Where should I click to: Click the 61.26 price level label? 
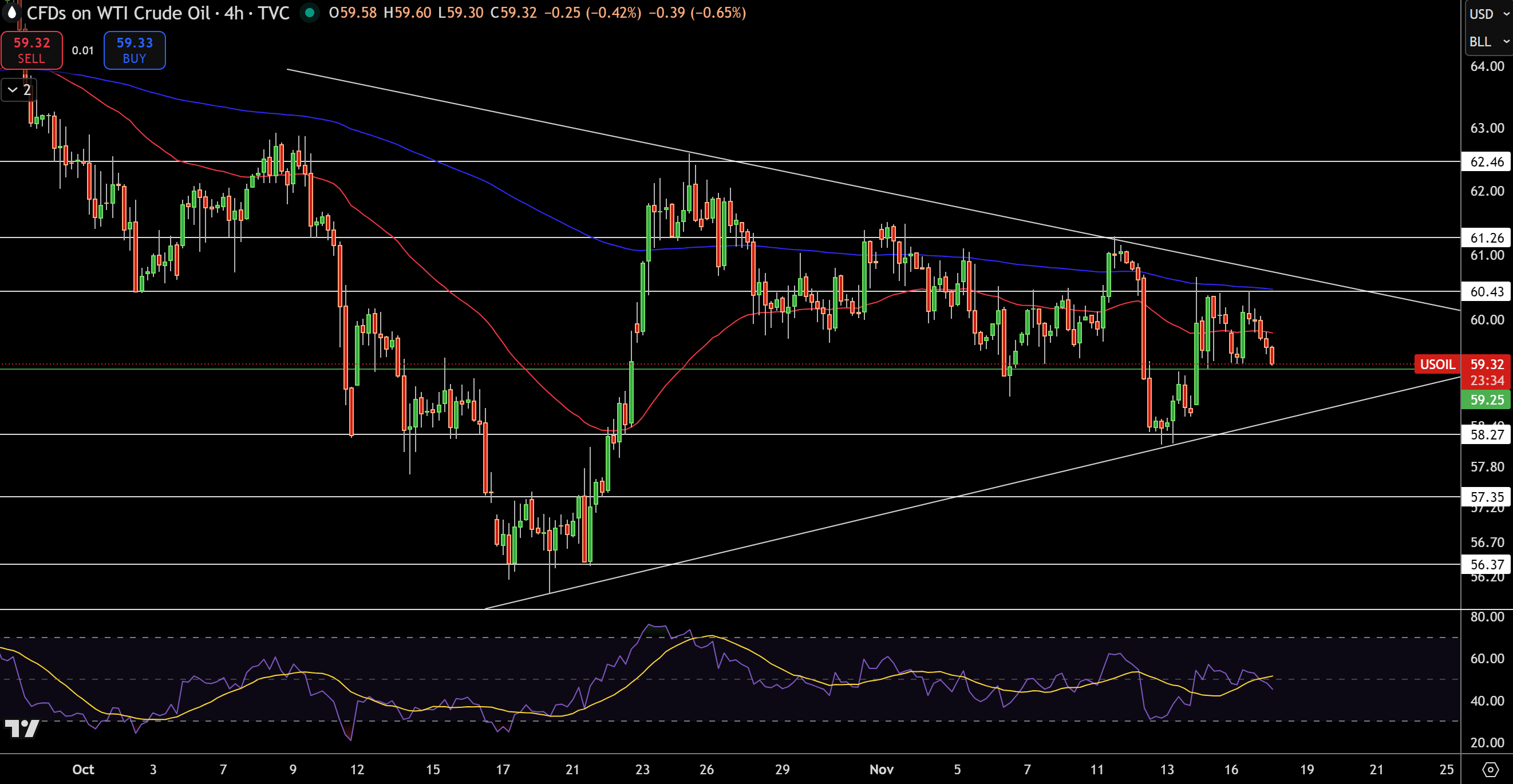point(1486,238)
